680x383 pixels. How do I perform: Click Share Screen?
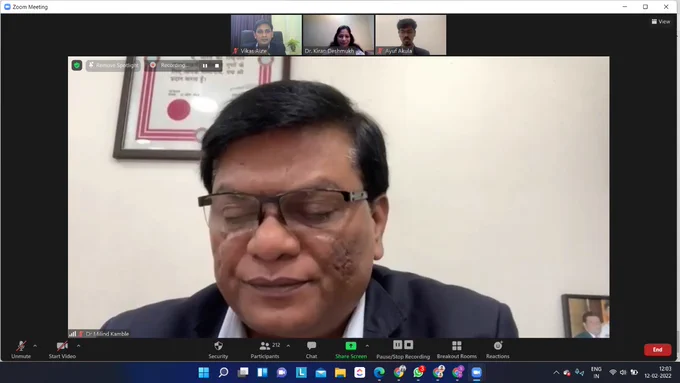click(351, 350)
